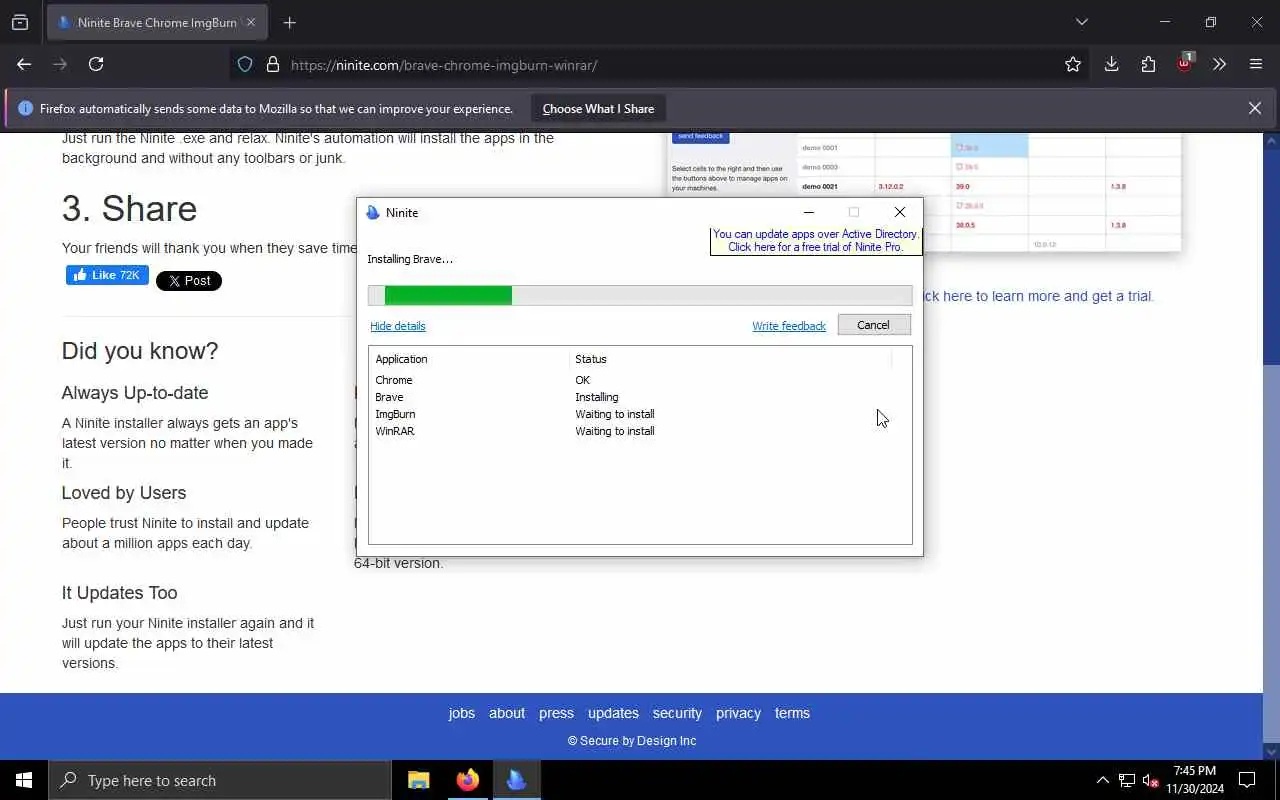Cancel the Ninite installation

873,325
